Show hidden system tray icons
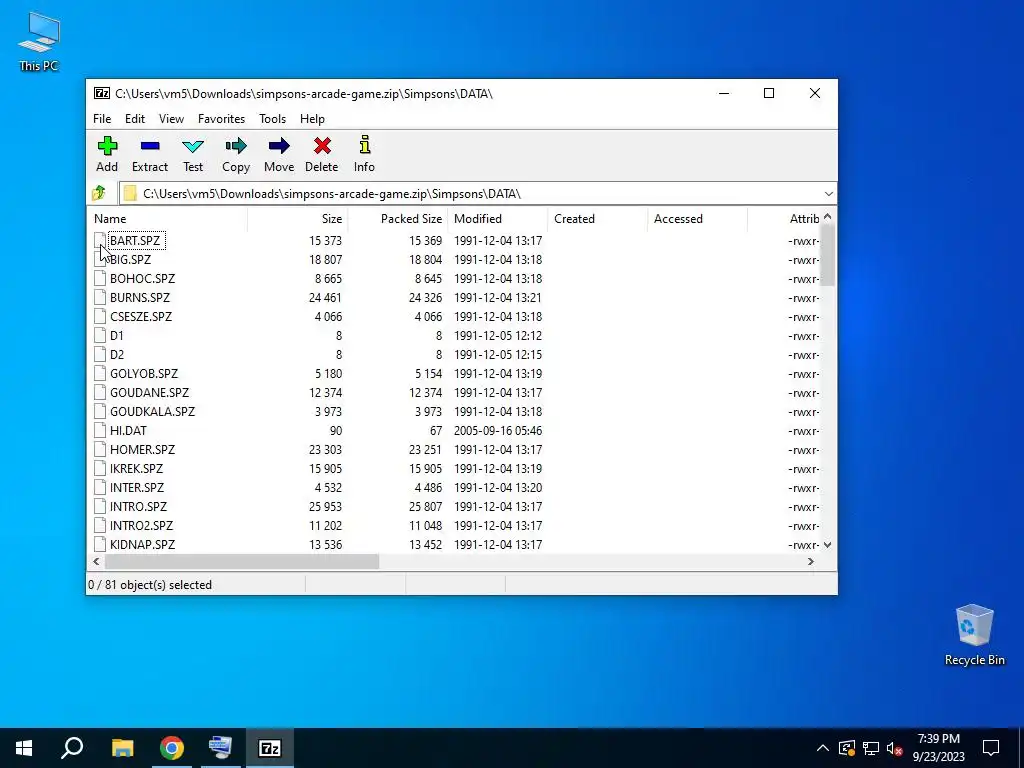Screen dimensions: 1024x768 coord(822,748)
